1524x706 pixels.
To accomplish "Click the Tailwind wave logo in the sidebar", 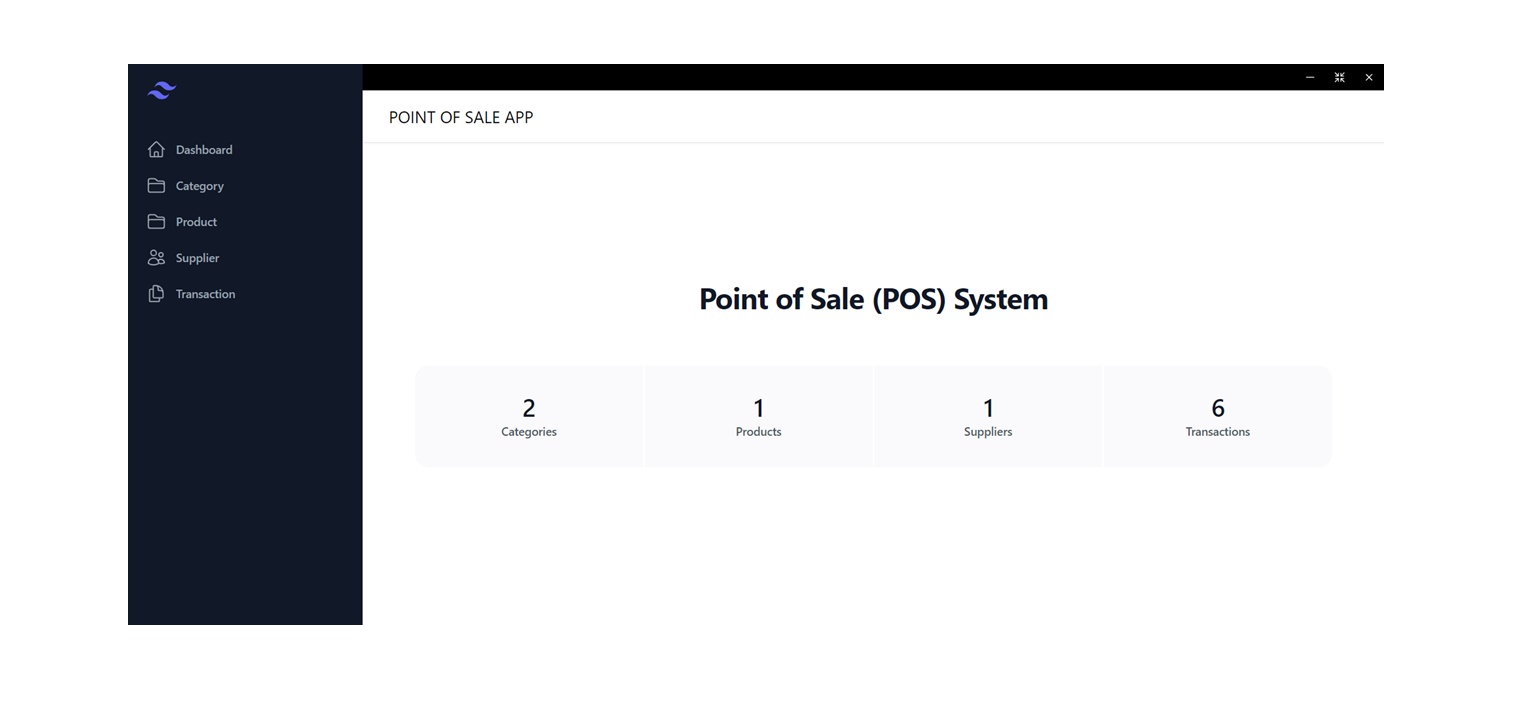I will coord(162,91).
